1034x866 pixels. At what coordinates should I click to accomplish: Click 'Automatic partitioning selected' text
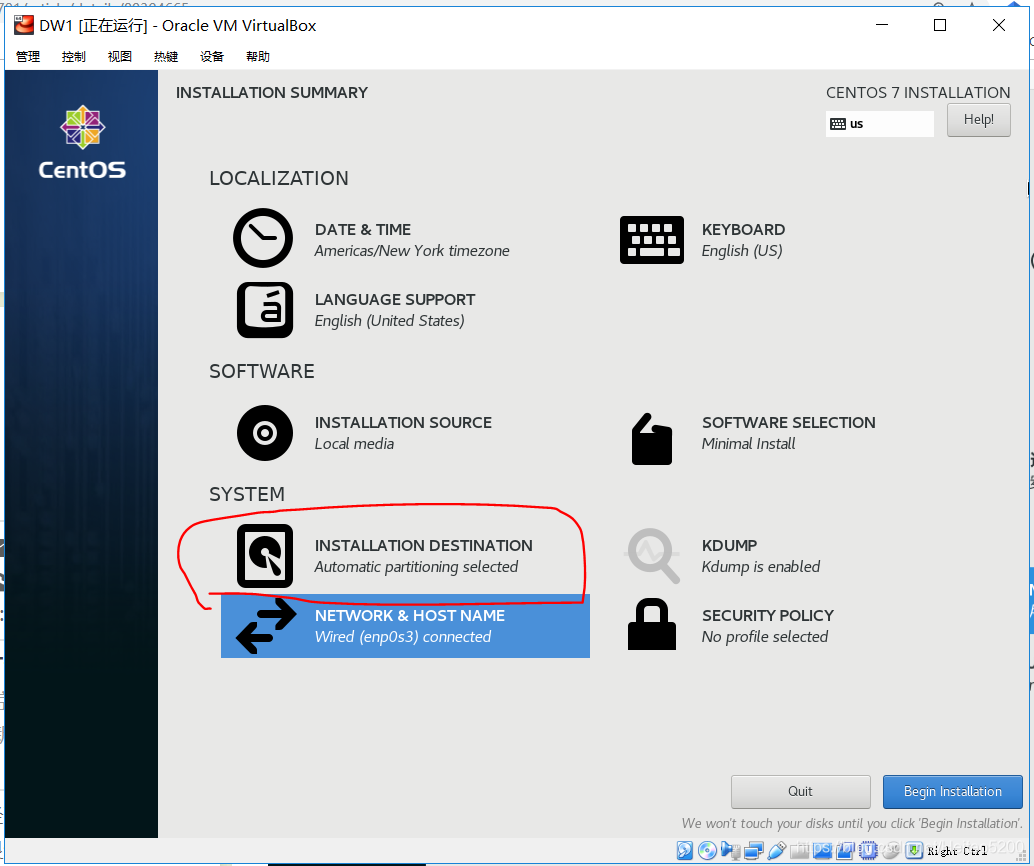pos(416,567)
